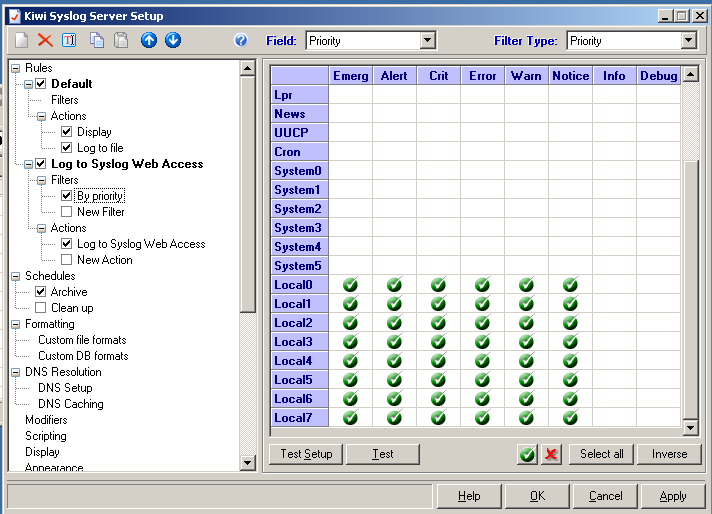Toggle the Local4 Warn check mark
Viewport: 712px width, 514px height.
coord(526,361)
